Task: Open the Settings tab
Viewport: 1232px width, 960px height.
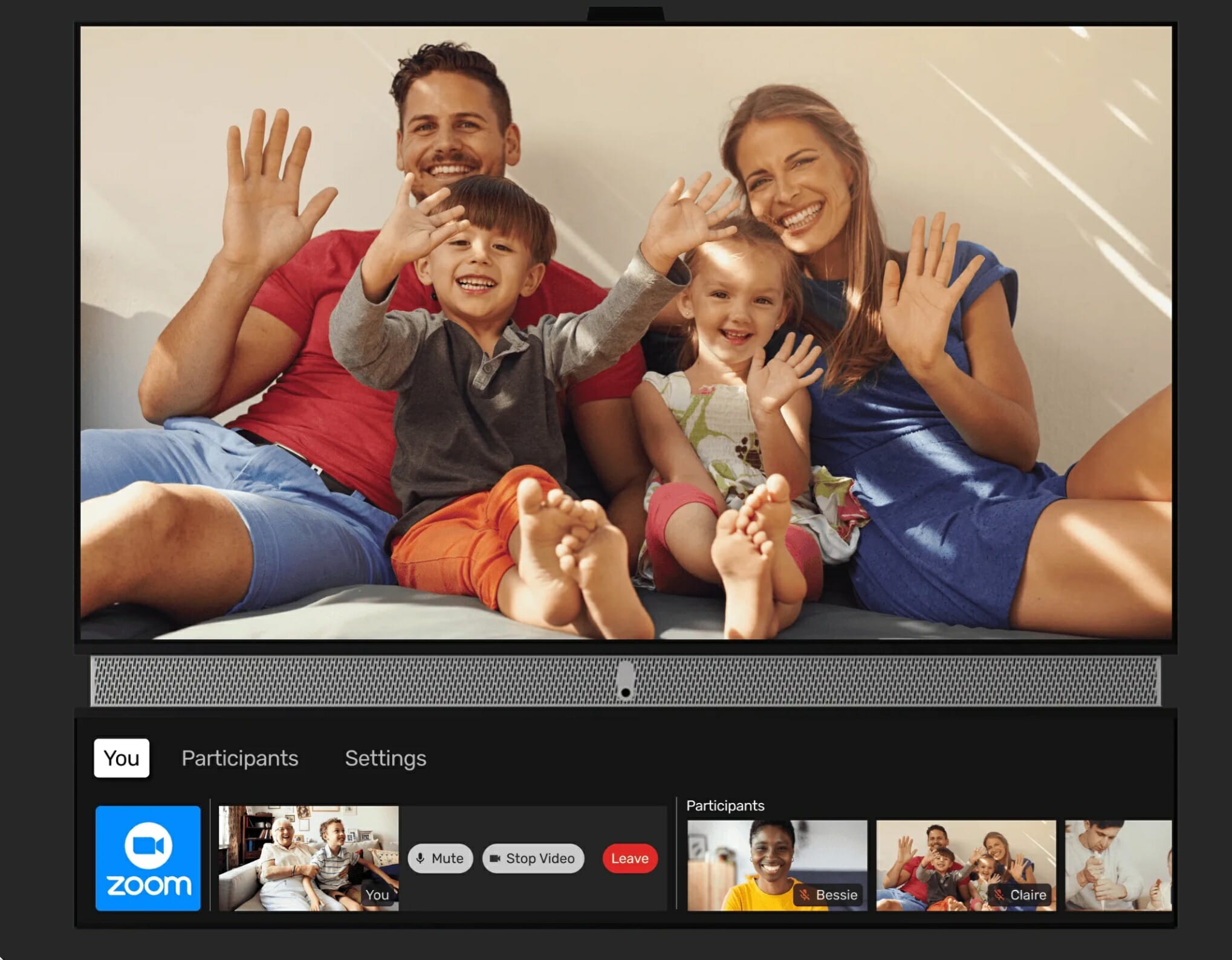Action: 386,758
